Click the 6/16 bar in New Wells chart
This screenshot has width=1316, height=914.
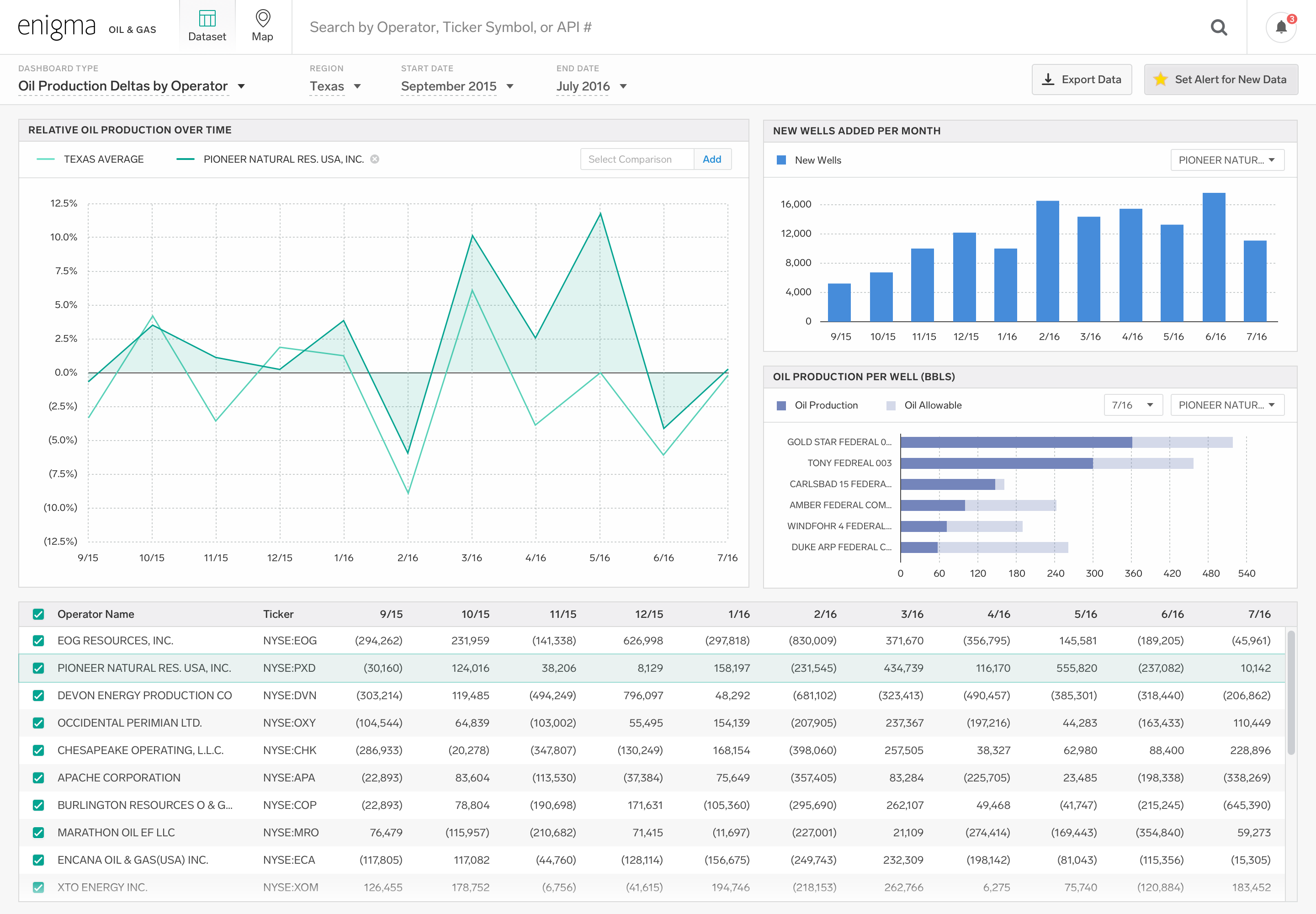click(x=1214, y=257)
